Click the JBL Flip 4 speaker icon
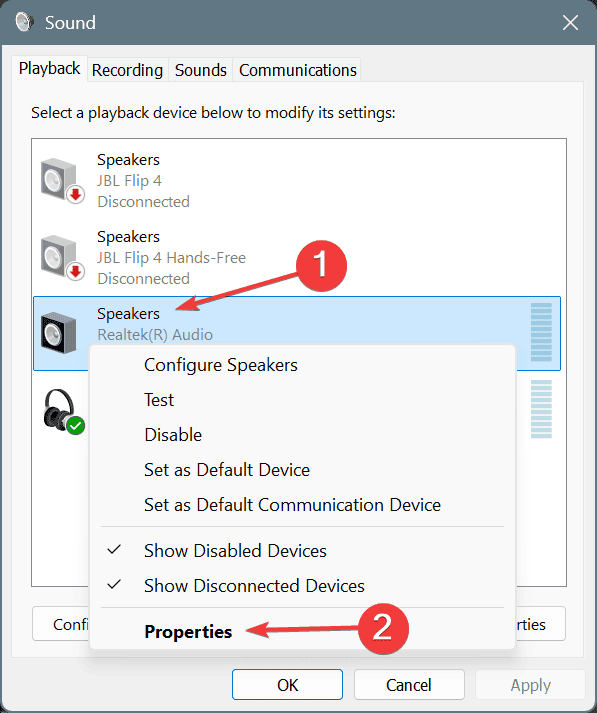 (62, 180)
